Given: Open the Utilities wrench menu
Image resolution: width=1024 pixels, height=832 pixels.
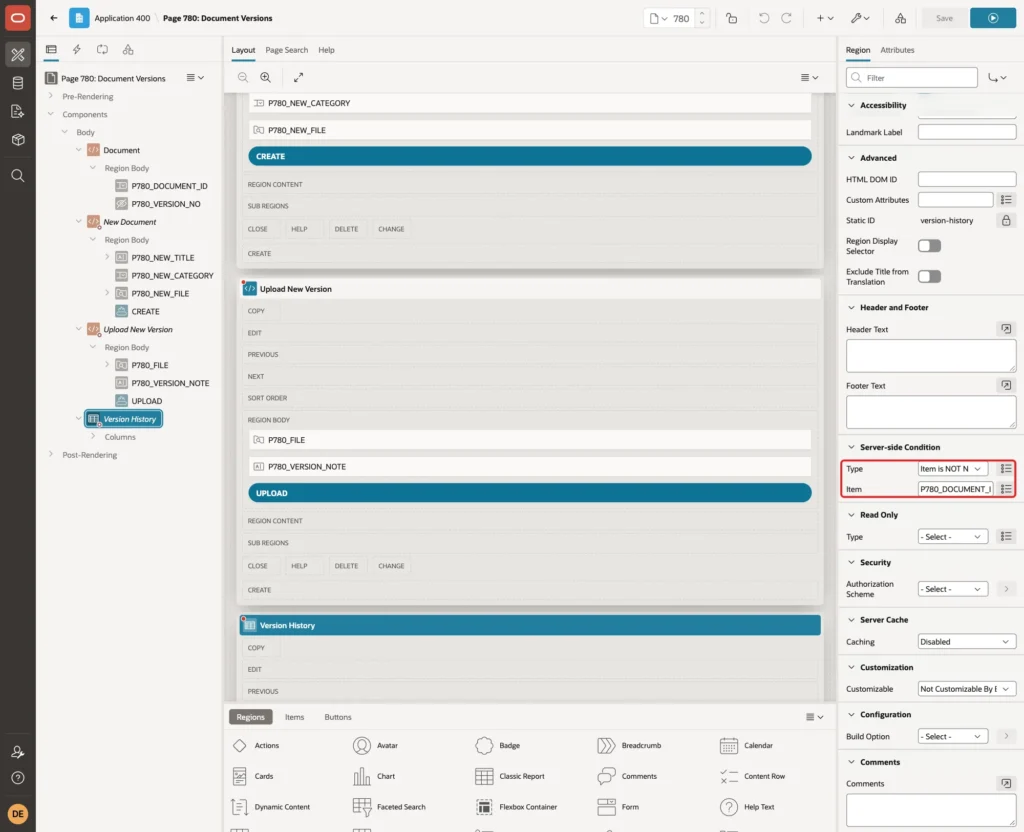Looking at the screenshot, I should click(859, 18).
